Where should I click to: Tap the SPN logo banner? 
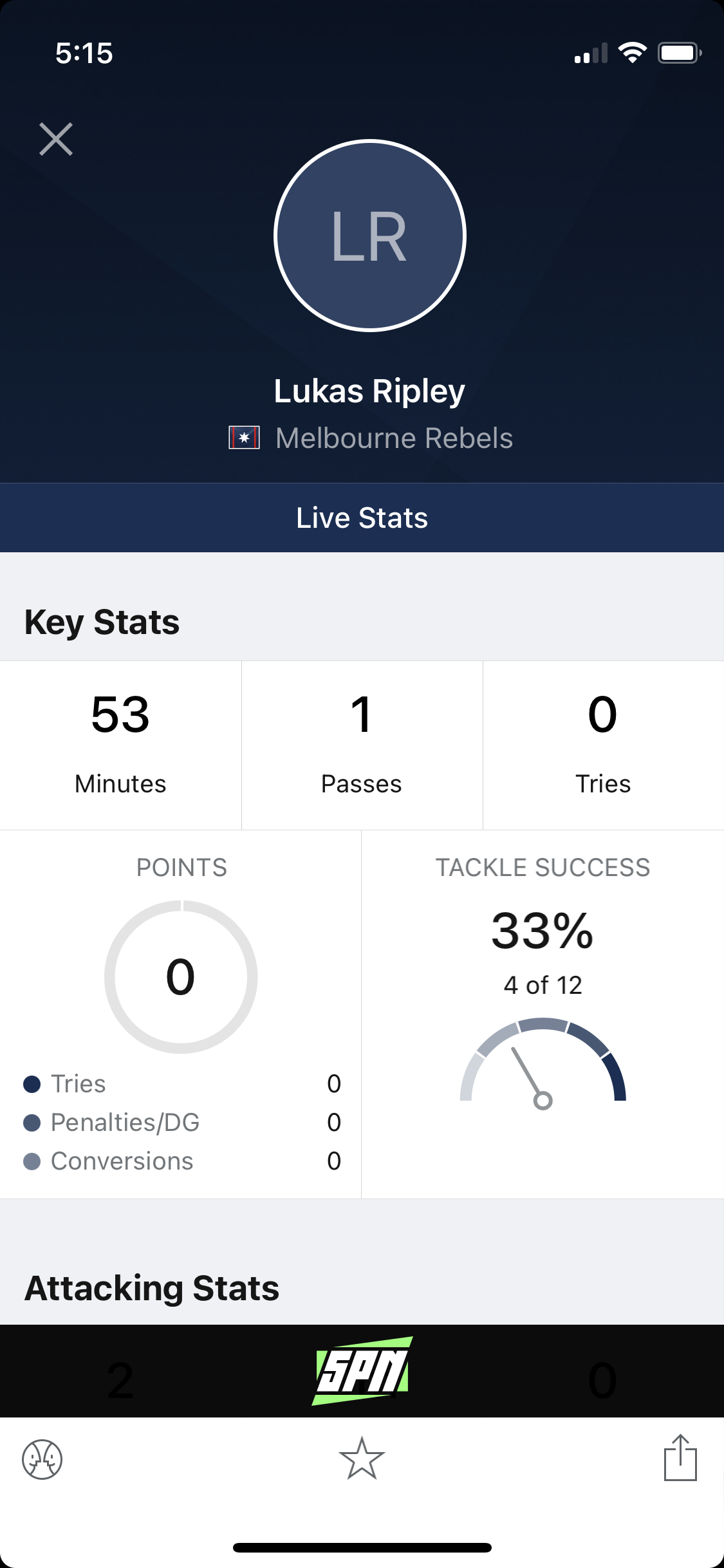click(x=362, y=1370)
